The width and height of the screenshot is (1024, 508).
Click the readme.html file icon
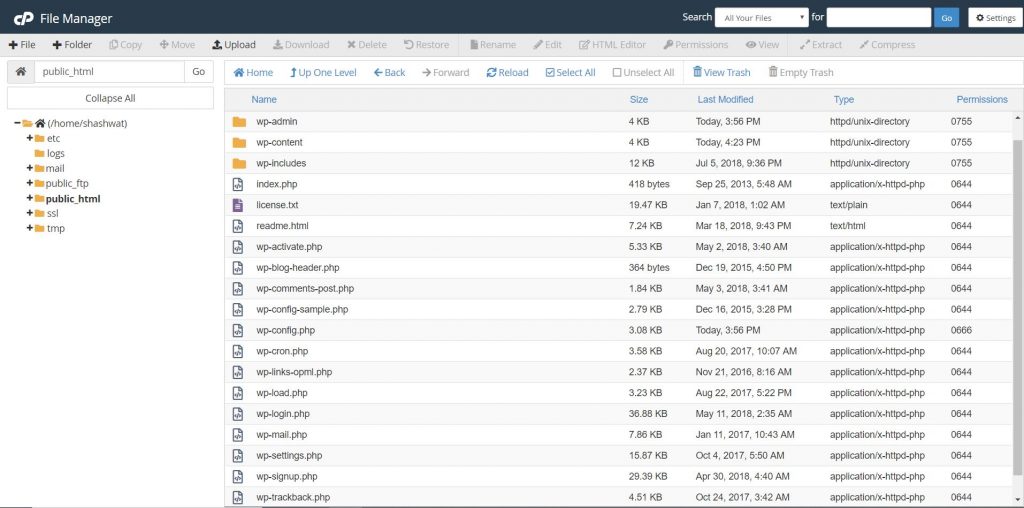tap(238, 226)
